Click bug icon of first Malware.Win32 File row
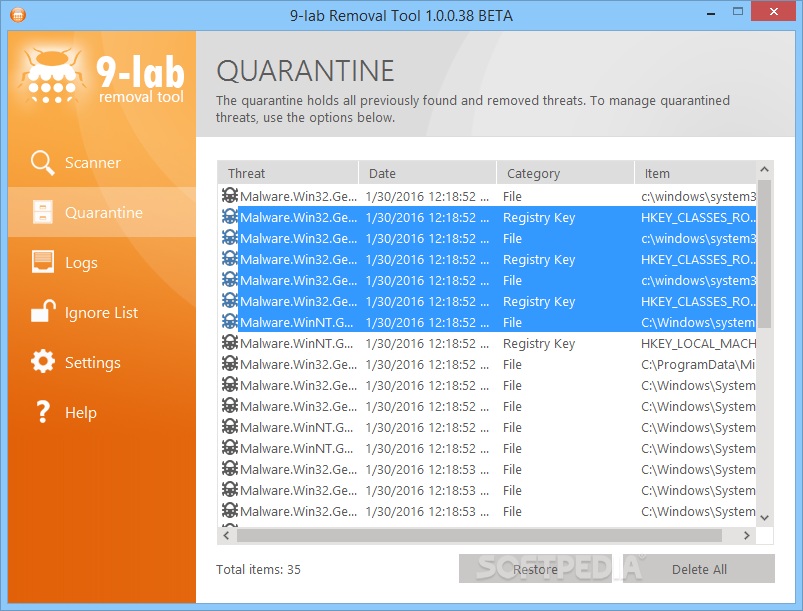 click(229, 196)
